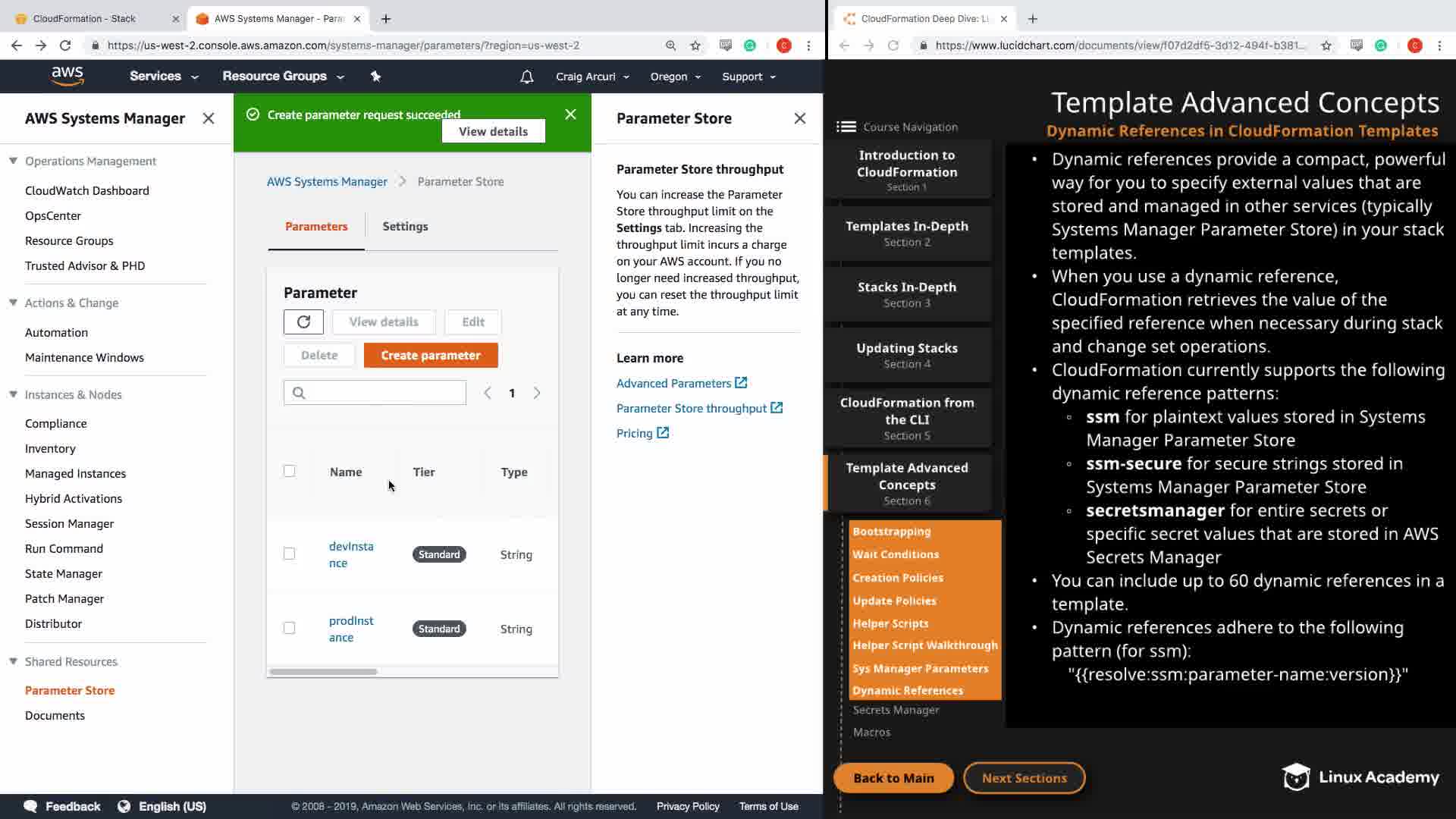
Task: Toggle the select-all parameters checkbox
Action: [x=289, y=471]
